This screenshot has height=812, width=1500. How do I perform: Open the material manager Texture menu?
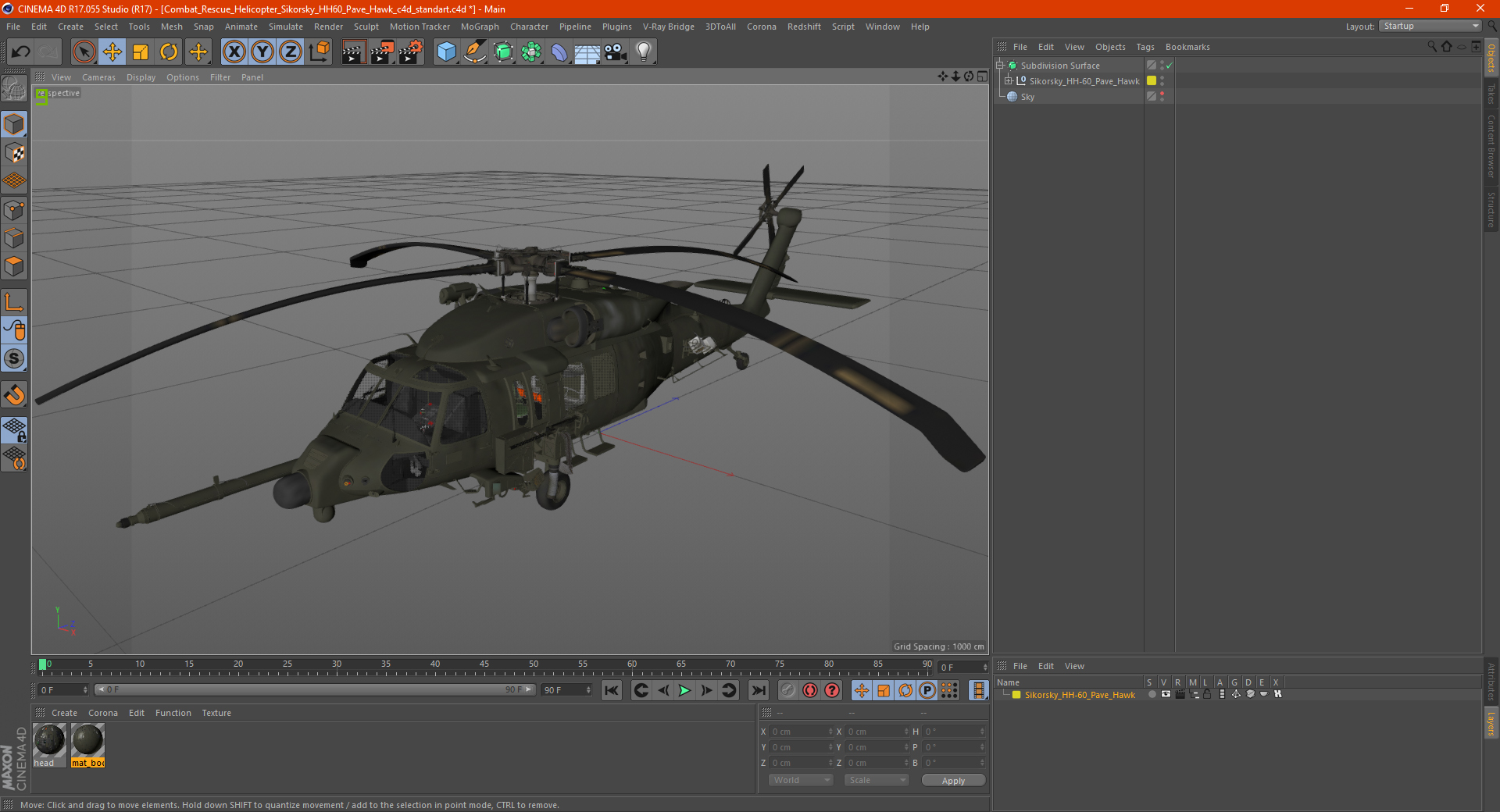pyautogui.click(x=216, y=713)
